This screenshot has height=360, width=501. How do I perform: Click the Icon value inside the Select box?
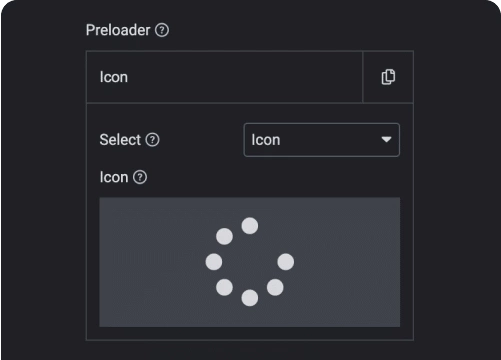[266, 140]
